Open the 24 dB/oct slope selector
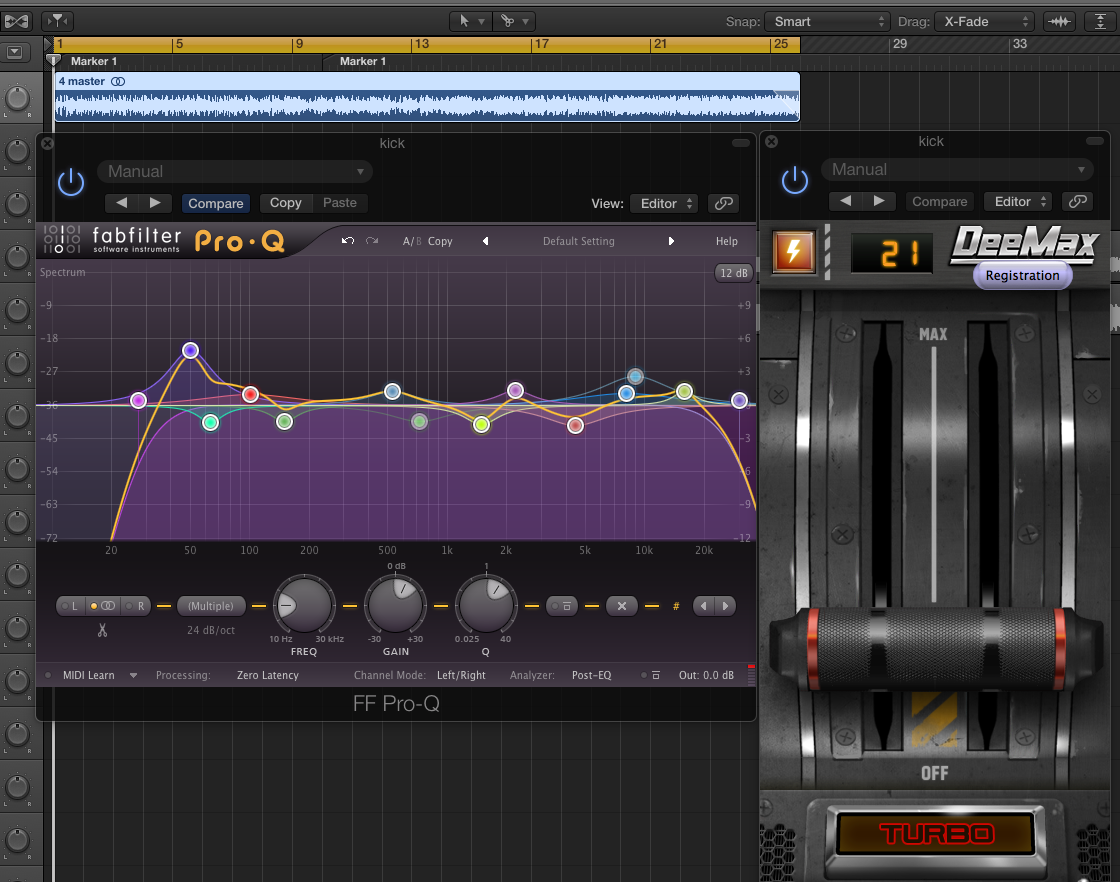 [211, 630]
